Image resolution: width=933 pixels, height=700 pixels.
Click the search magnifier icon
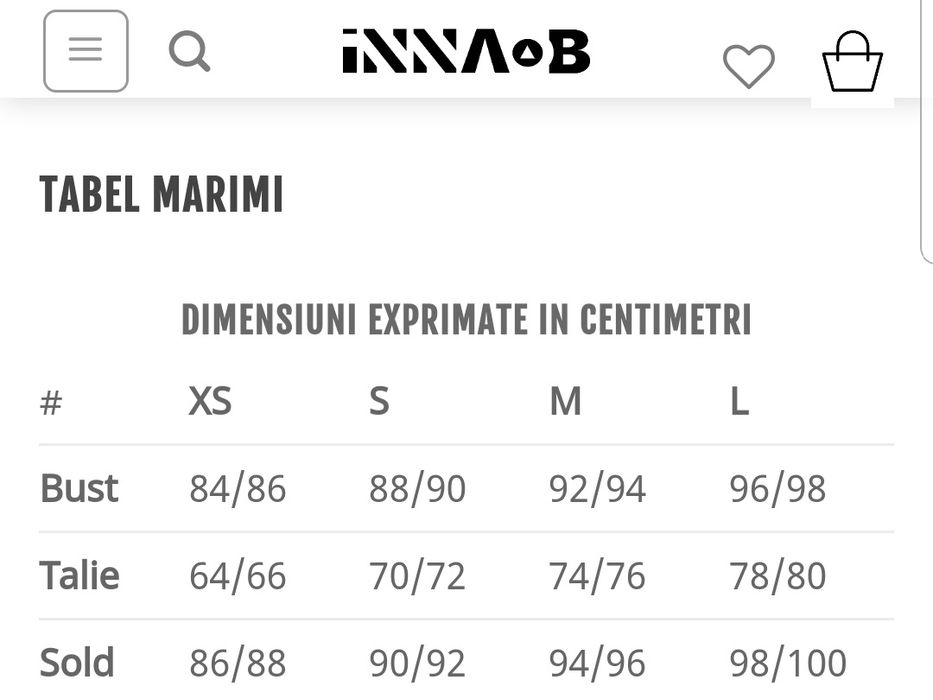(x=189, y=51)
